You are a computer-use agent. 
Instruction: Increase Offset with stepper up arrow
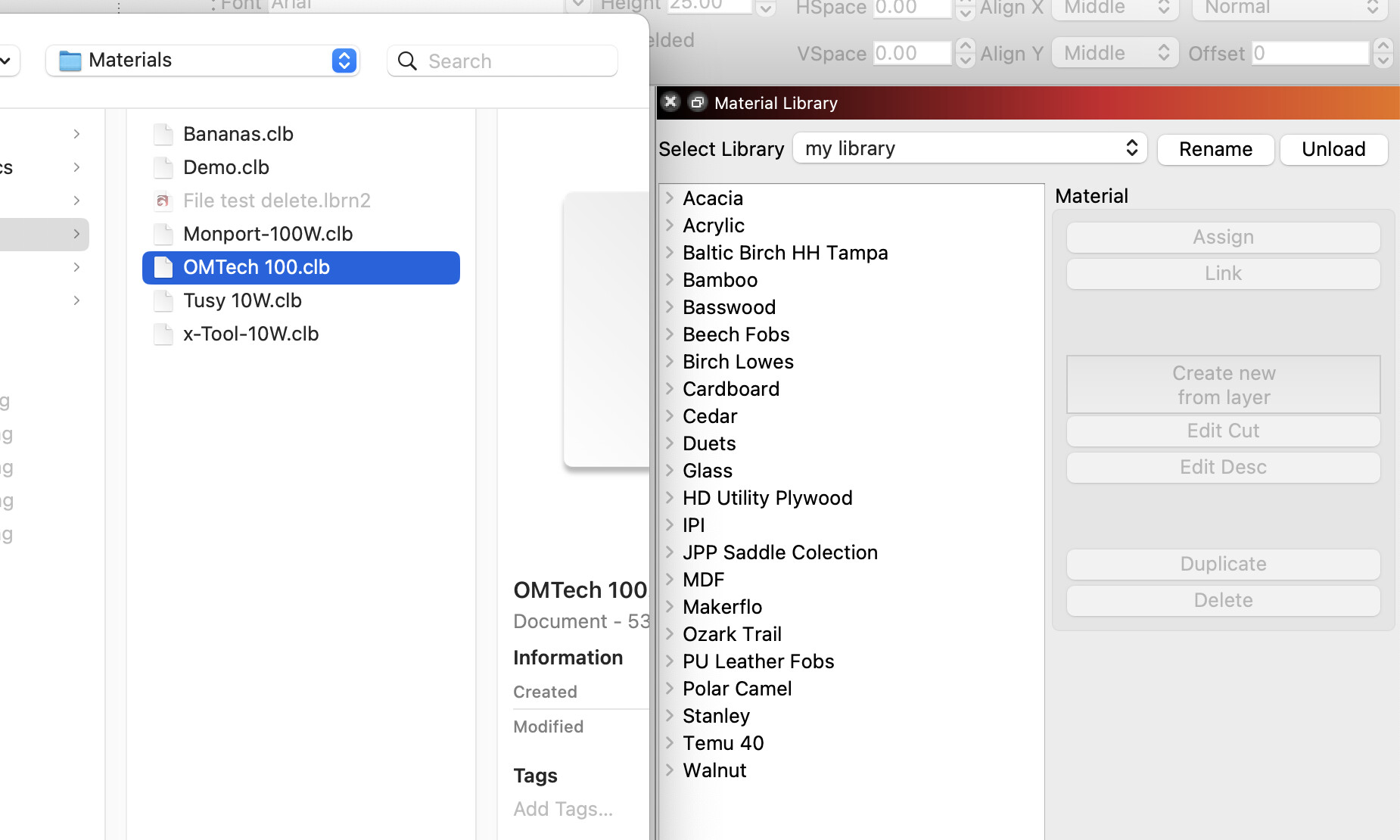coord(1383,45)
